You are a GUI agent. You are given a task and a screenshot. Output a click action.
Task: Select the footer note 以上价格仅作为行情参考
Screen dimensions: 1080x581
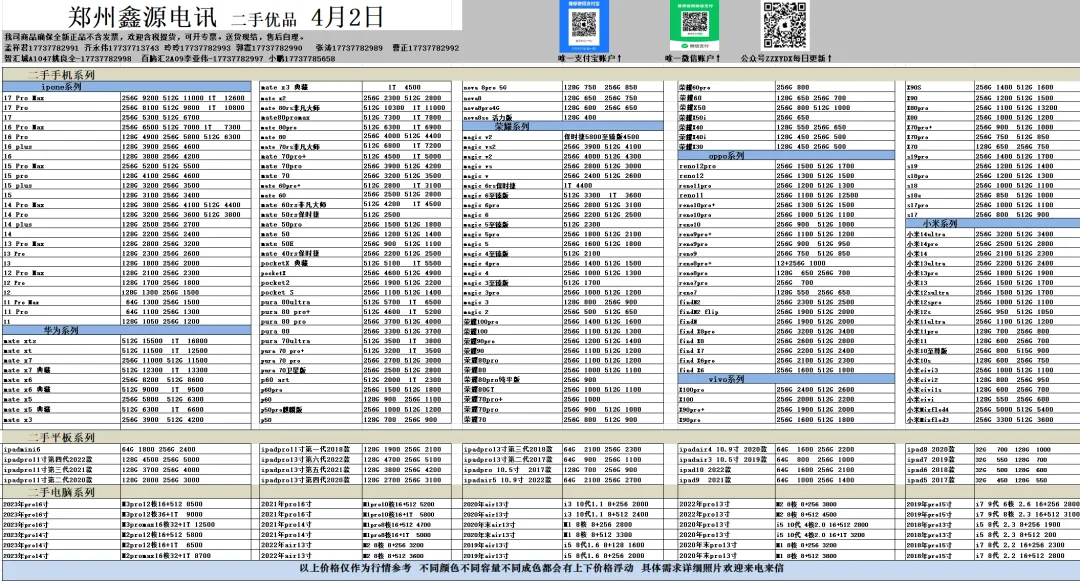(355, 569)
